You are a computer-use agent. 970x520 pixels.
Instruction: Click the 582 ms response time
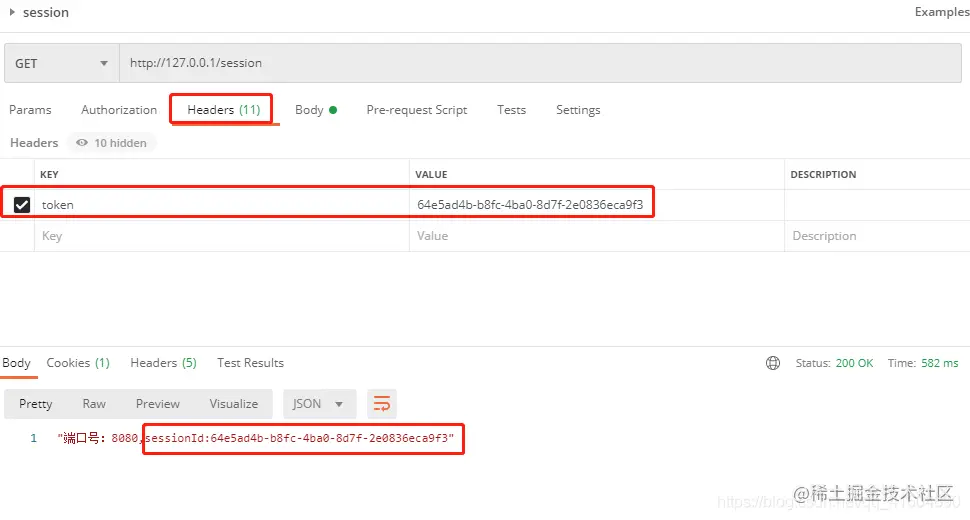(939, 363)
